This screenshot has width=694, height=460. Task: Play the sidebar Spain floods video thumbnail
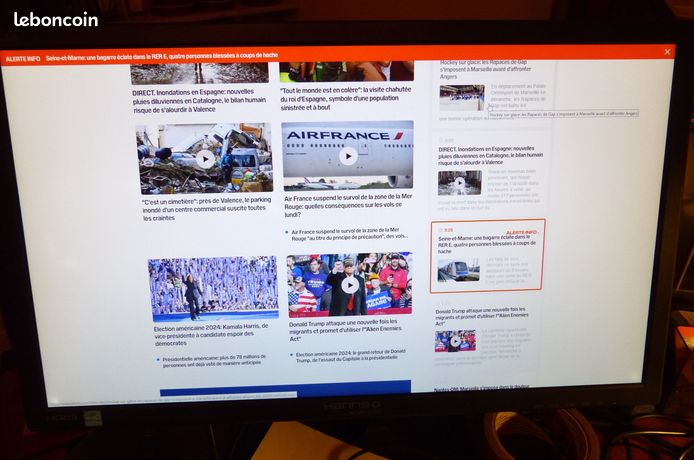point(459,182)
